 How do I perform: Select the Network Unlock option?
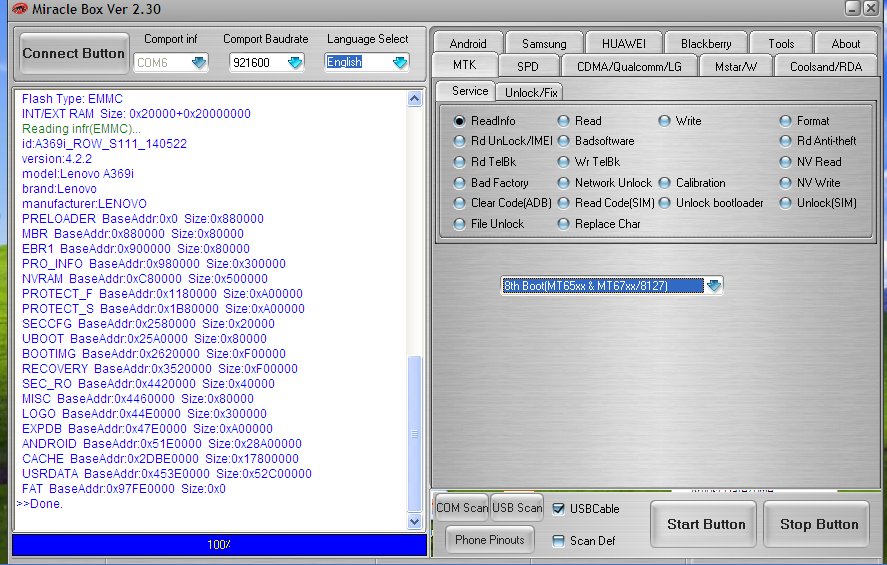[563, 183]
